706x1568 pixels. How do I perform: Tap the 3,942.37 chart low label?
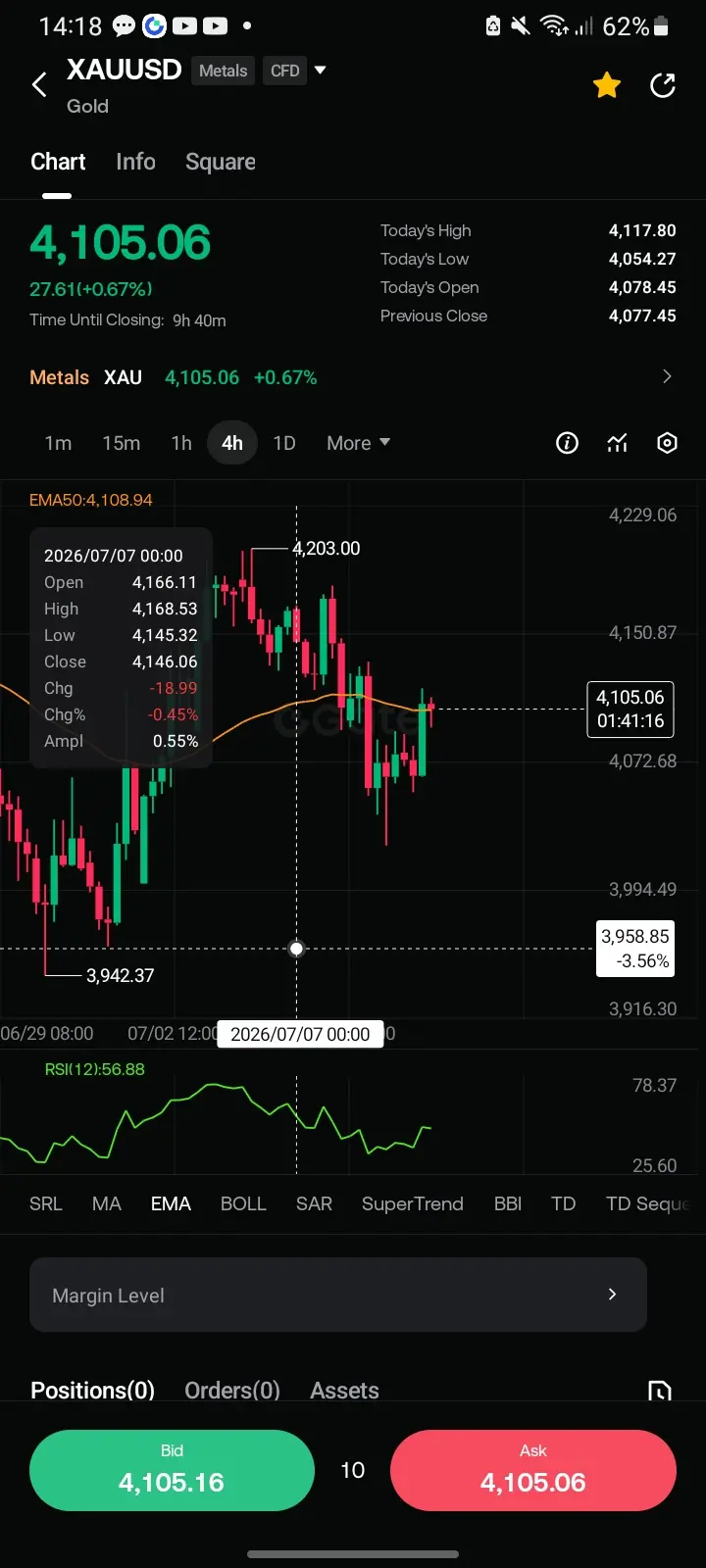(120, 975)
